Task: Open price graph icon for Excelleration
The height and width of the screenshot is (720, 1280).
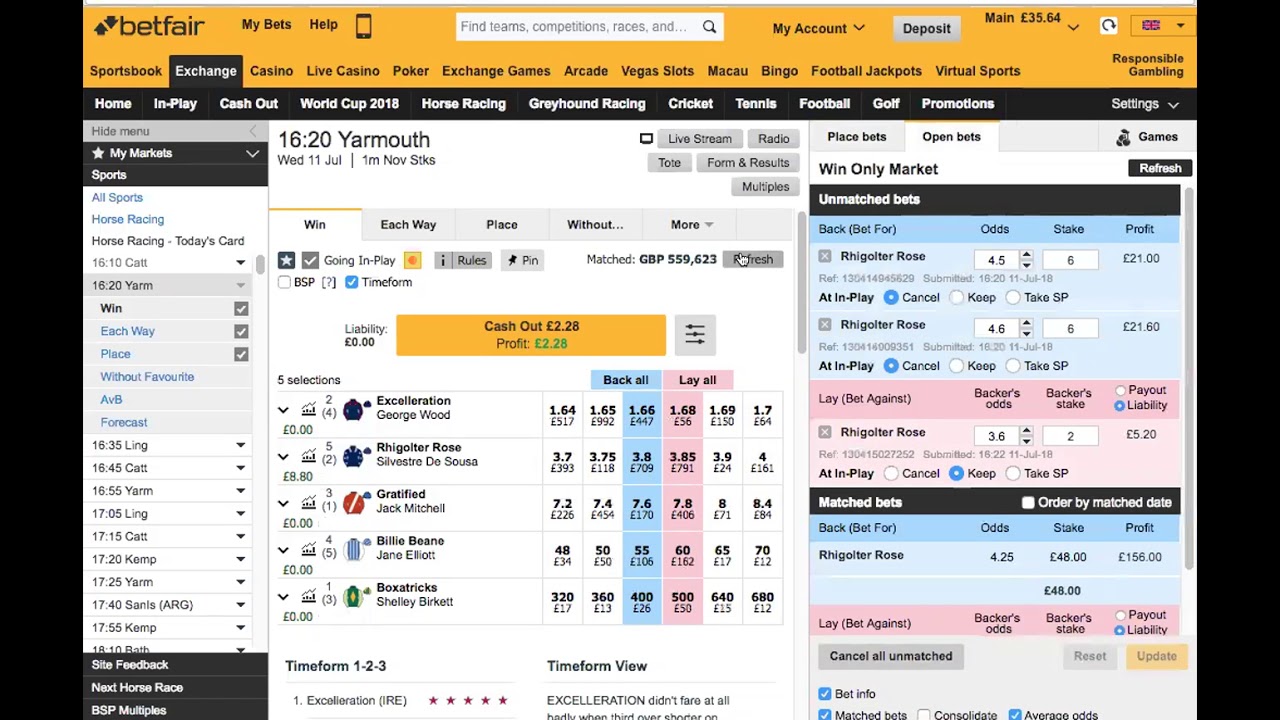Action: coord(308,409)
